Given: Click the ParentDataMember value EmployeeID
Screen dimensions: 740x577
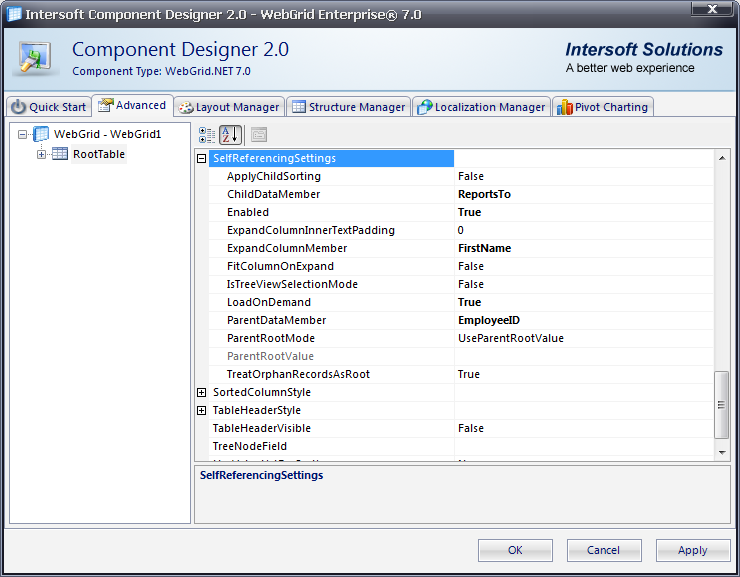Looking at the screenshot, I should tap(489, 320).
